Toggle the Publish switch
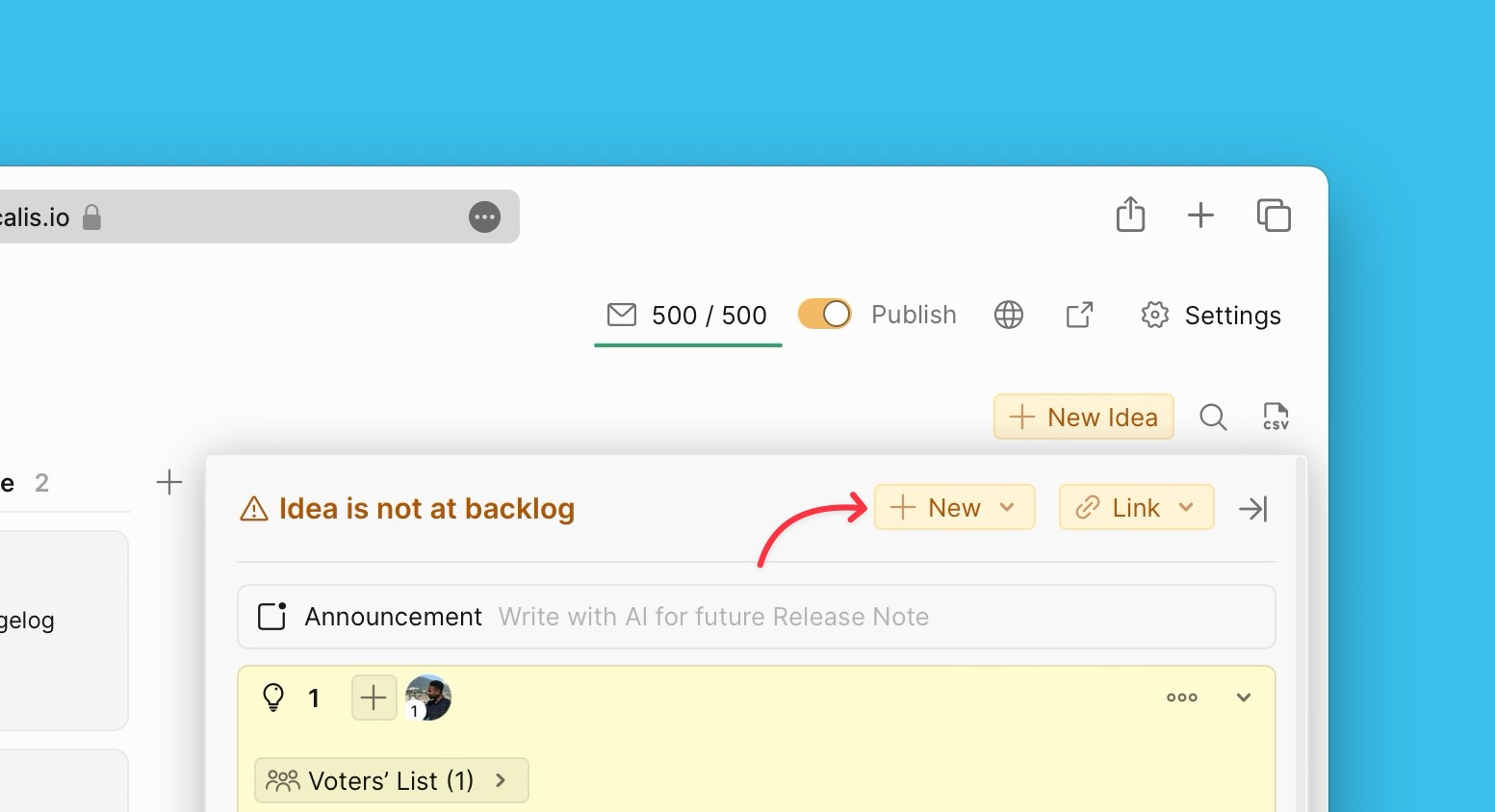The height and width of the screenshot is (812, 1495). 825,315
